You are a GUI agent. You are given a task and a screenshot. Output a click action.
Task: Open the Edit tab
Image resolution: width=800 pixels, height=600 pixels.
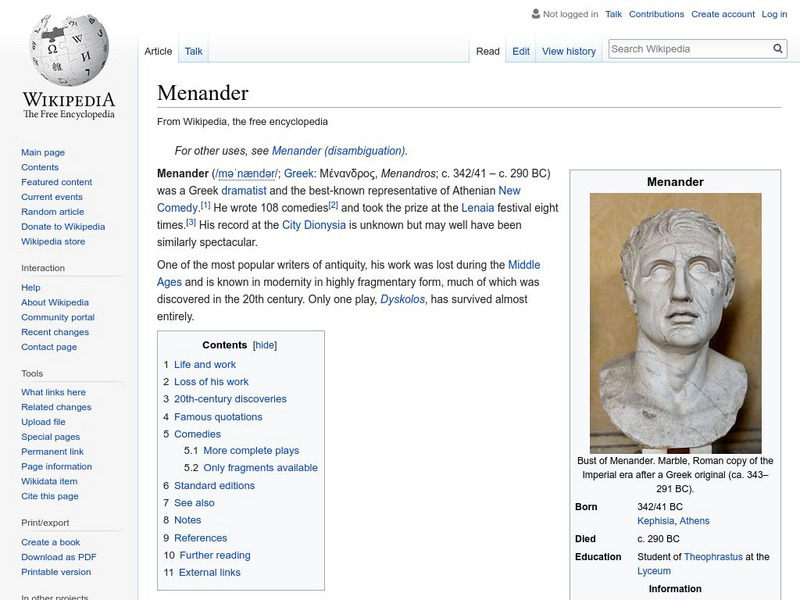521,52
